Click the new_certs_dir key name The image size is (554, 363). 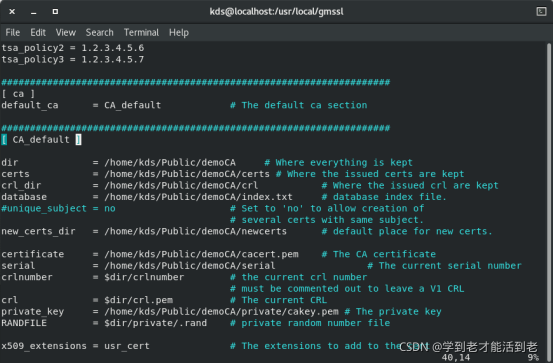coord(39,231)
